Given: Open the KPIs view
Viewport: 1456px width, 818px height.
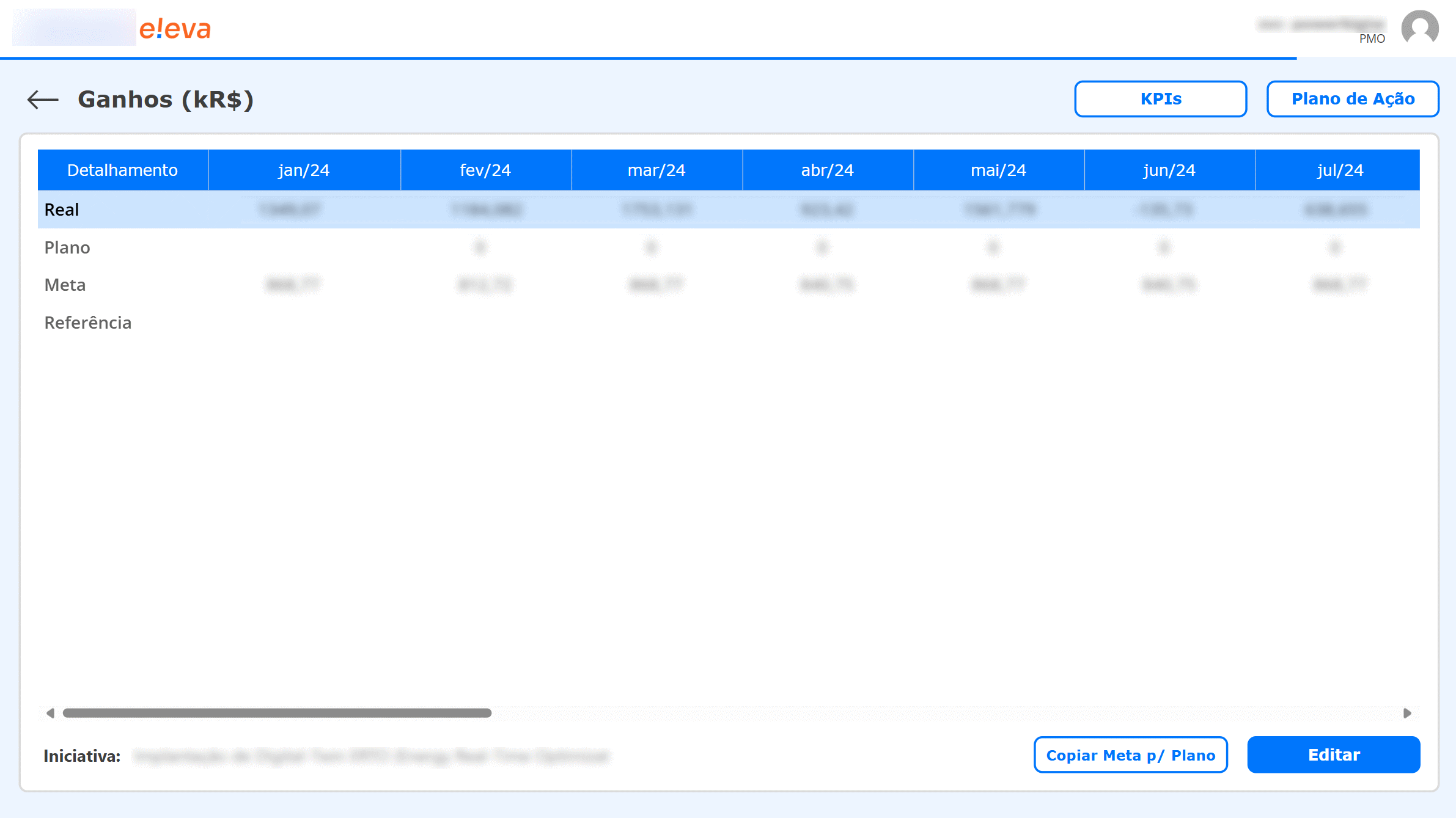Looking at the screenshot, I should point(1160,98).
